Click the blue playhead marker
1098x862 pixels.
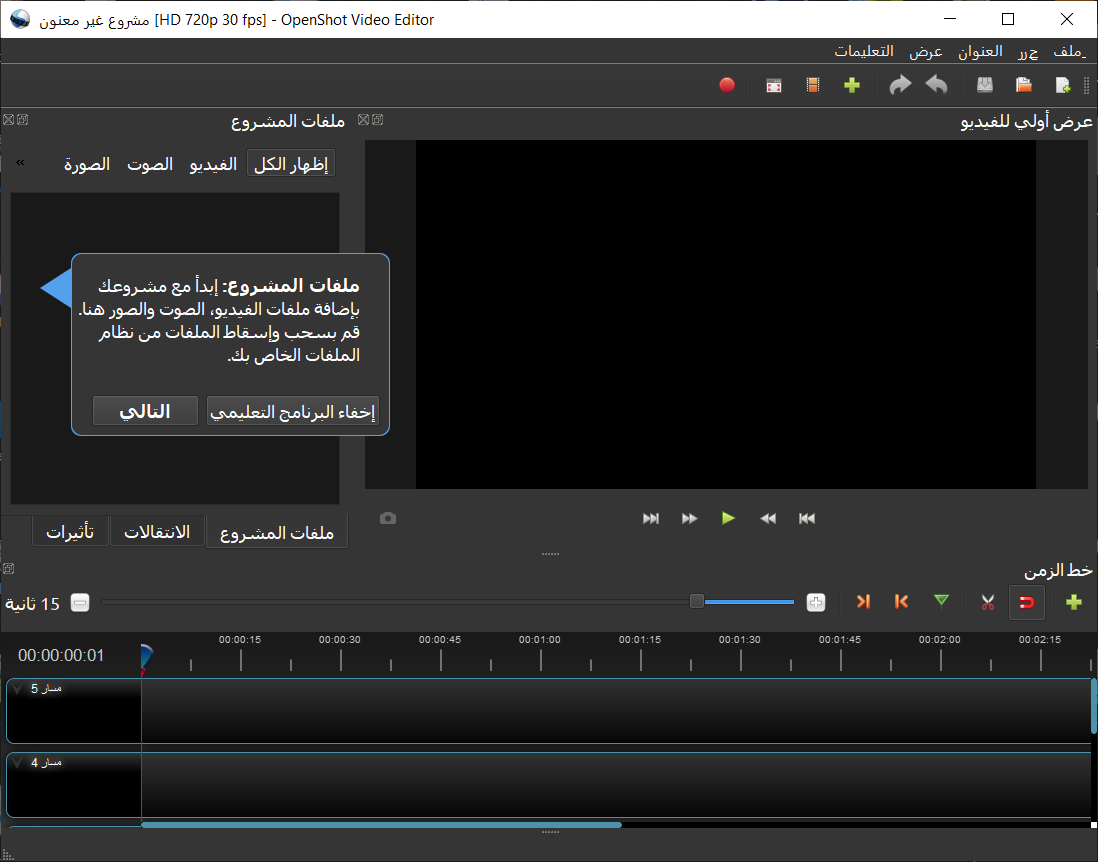[x=145, y=657]
